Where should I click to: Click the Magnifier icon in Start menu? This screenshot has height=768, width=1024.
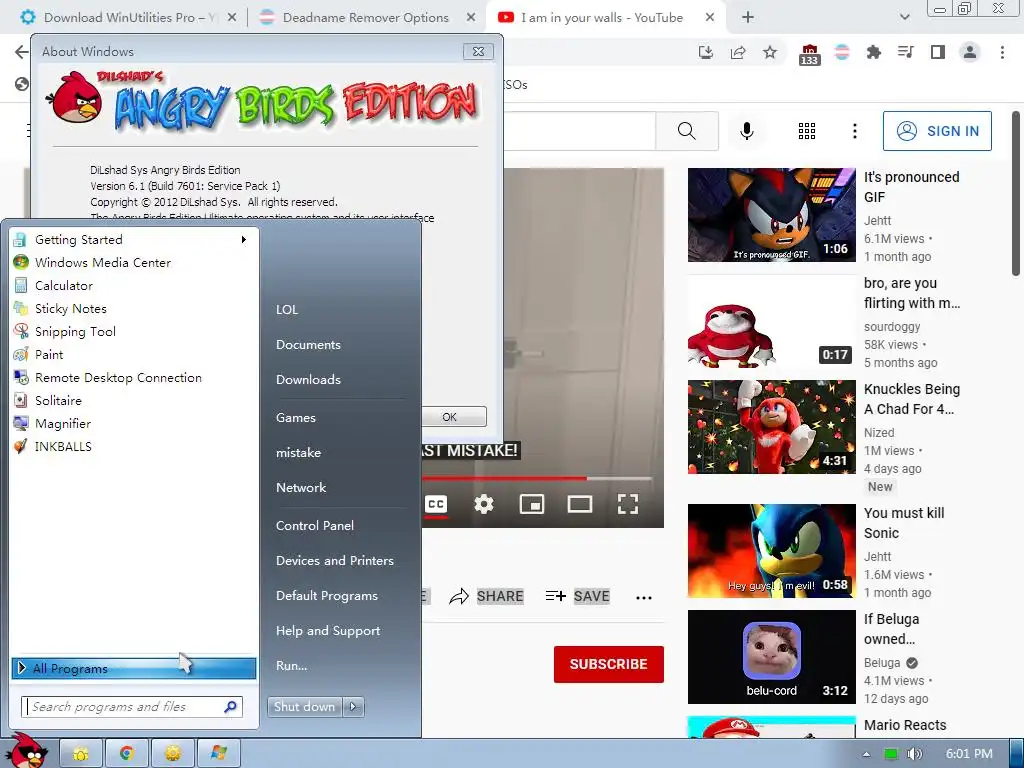(x=21, y=423)
